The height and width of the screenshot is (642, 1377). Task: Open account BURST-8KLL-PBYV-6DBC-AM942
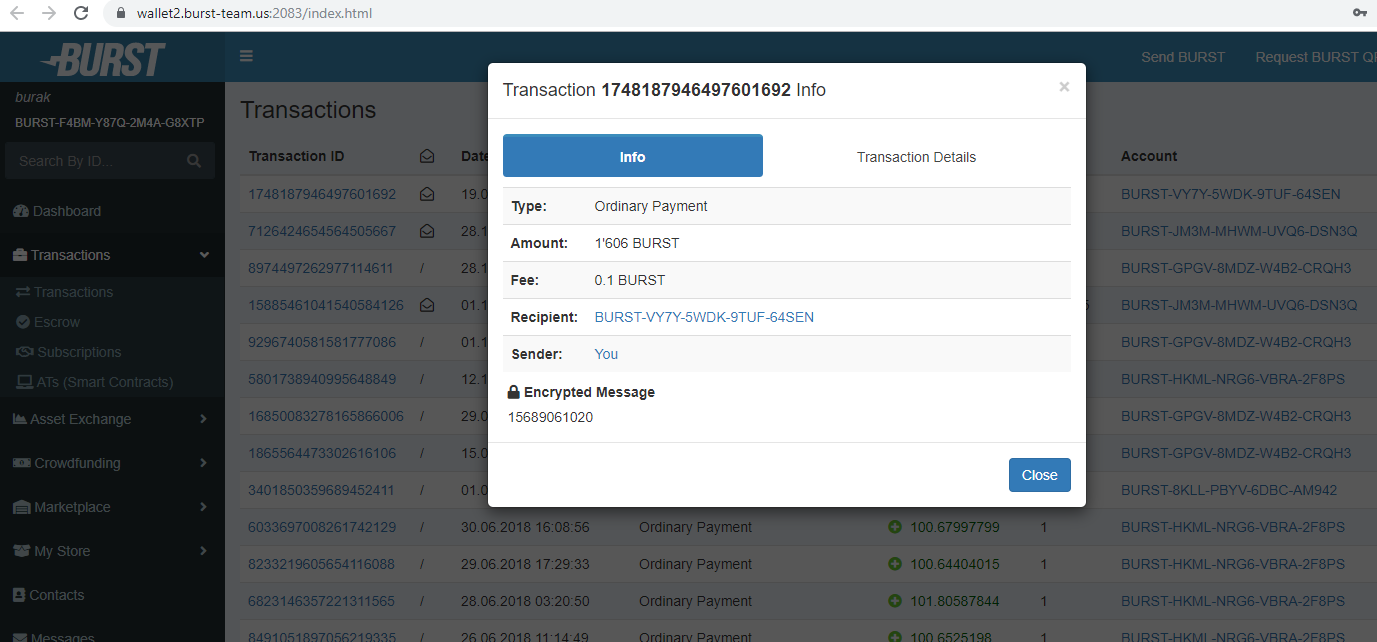(1229, 490)
